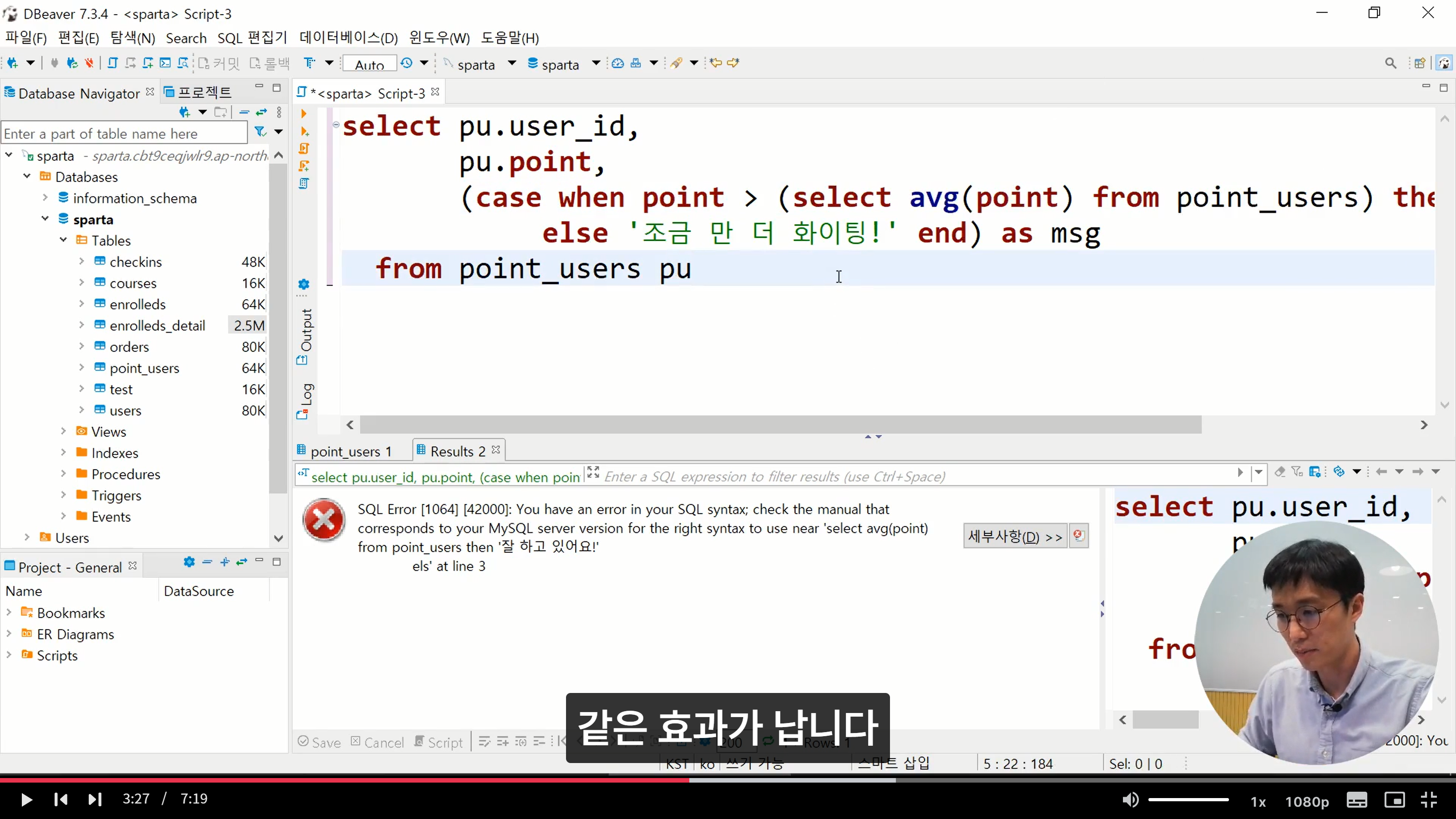The width and height of the screenshot is (1456, 819).
Task: Expand the information_schema database
Action: (x=45, y=198)
